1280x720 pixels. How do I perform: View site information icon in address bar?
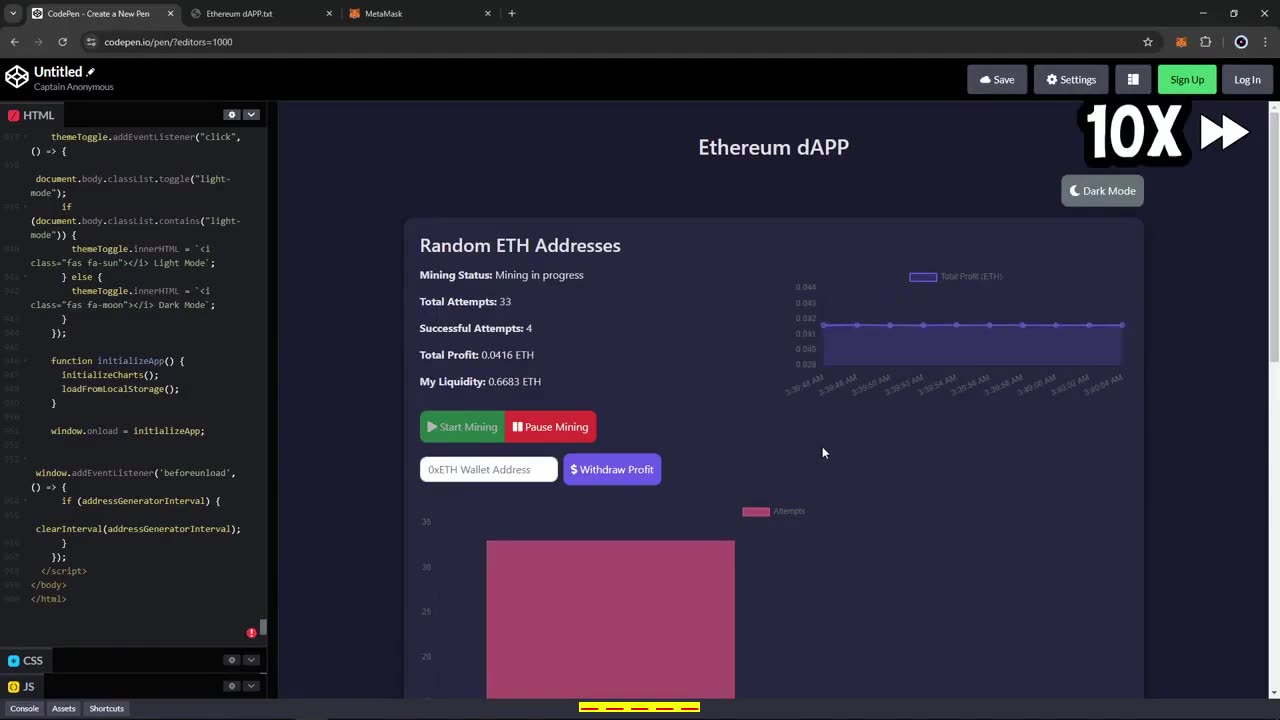point(91,42)
